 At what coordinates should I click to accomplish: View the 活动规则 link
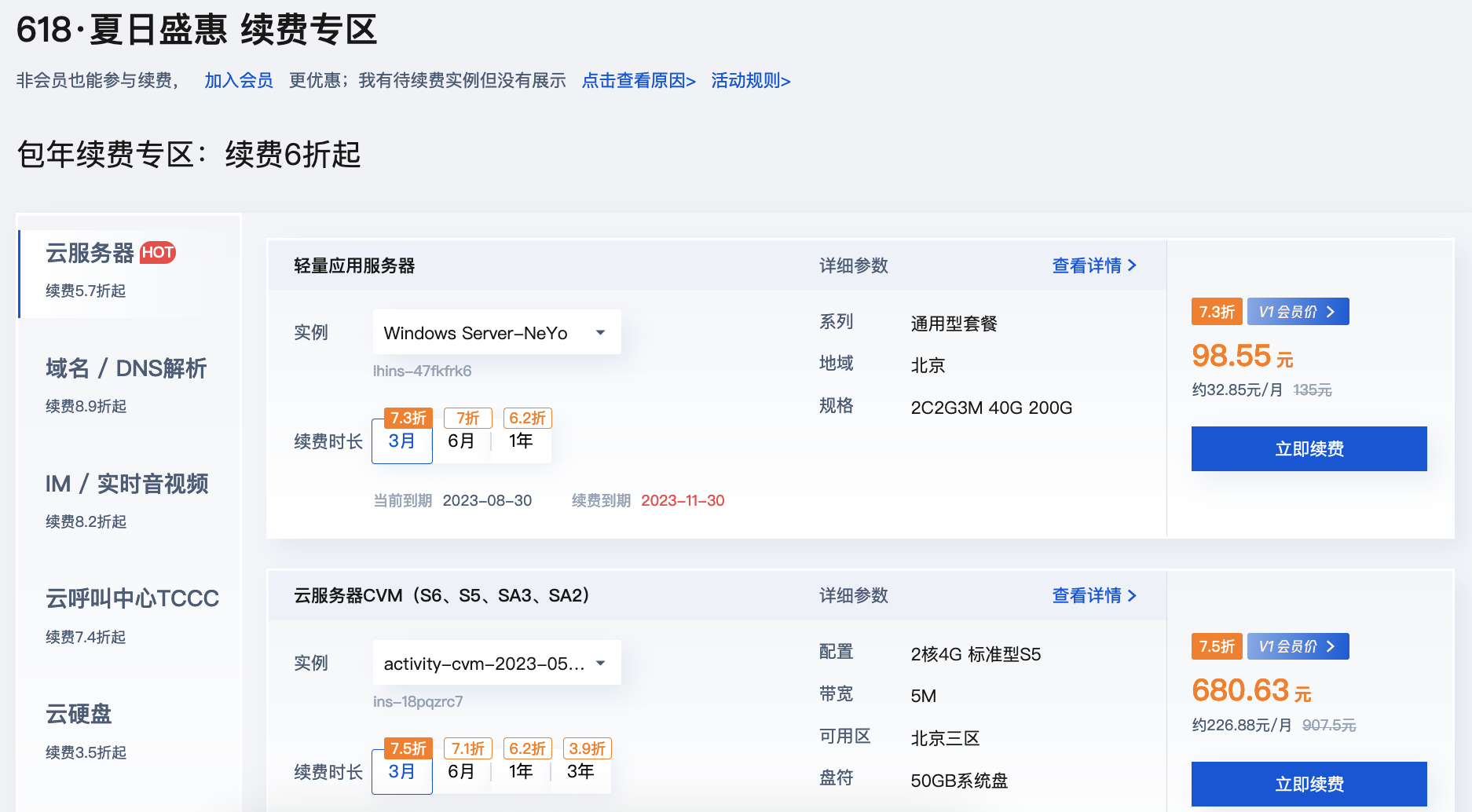pyautogui.click(x=750, y=80)
